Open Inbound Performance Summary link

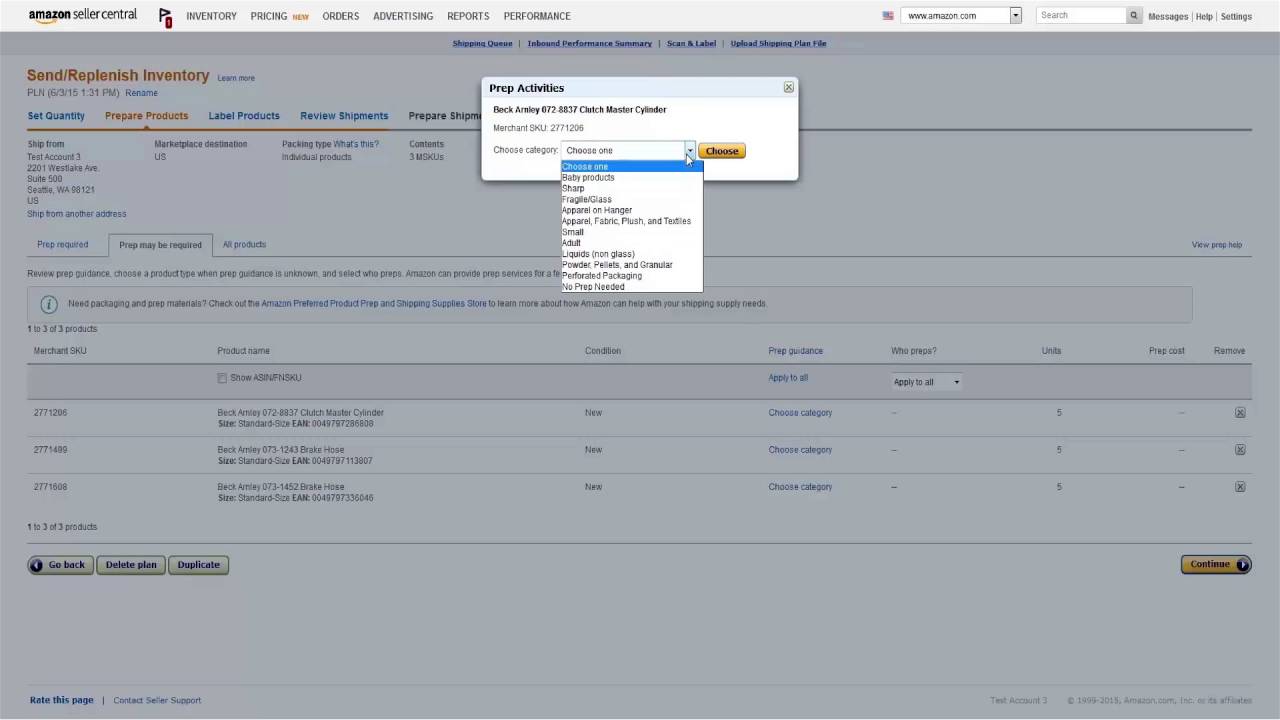(x=589, y=44)
